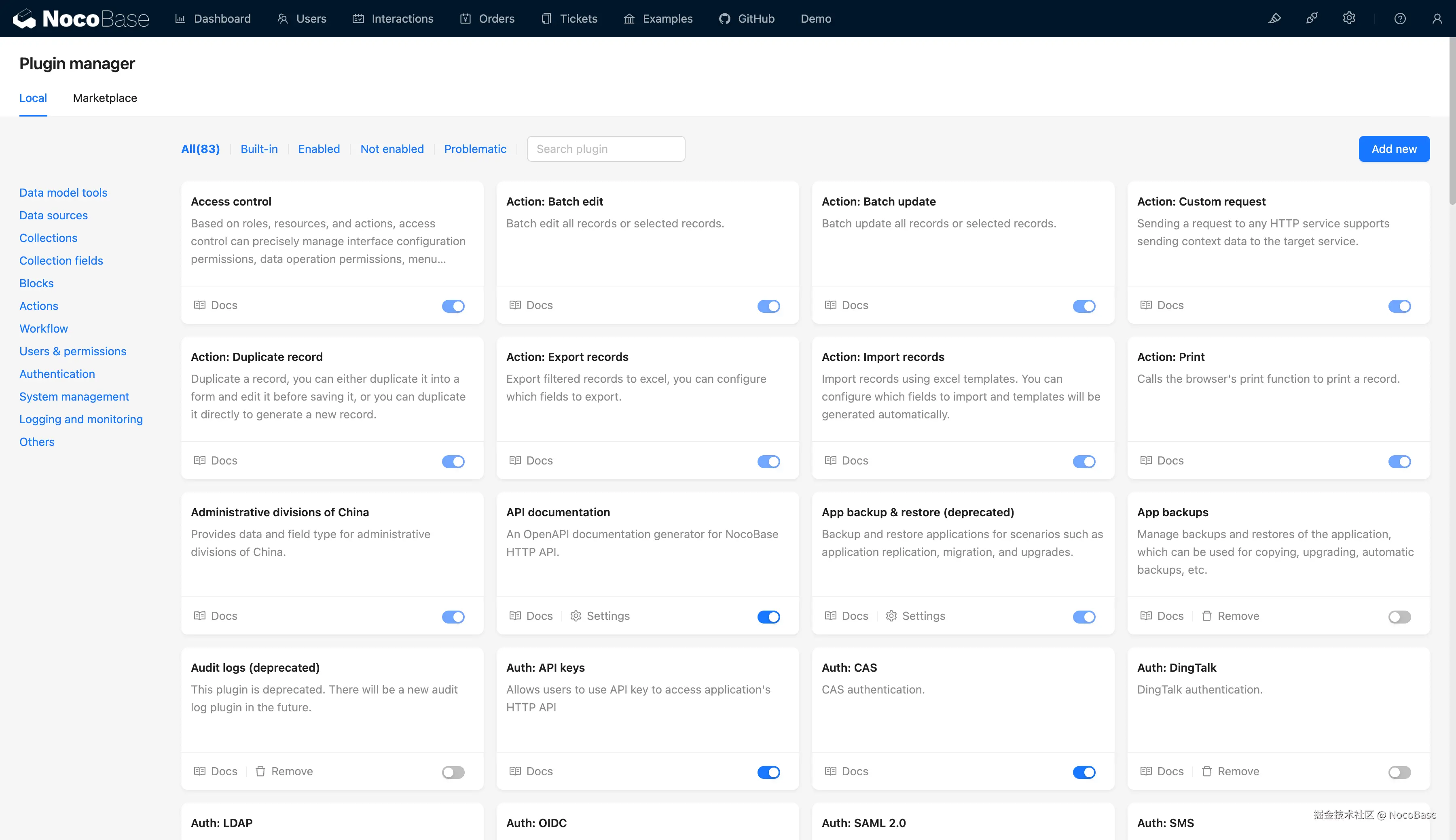
Task: Open the Interactions menu item
Action: [x=393, y=19]
